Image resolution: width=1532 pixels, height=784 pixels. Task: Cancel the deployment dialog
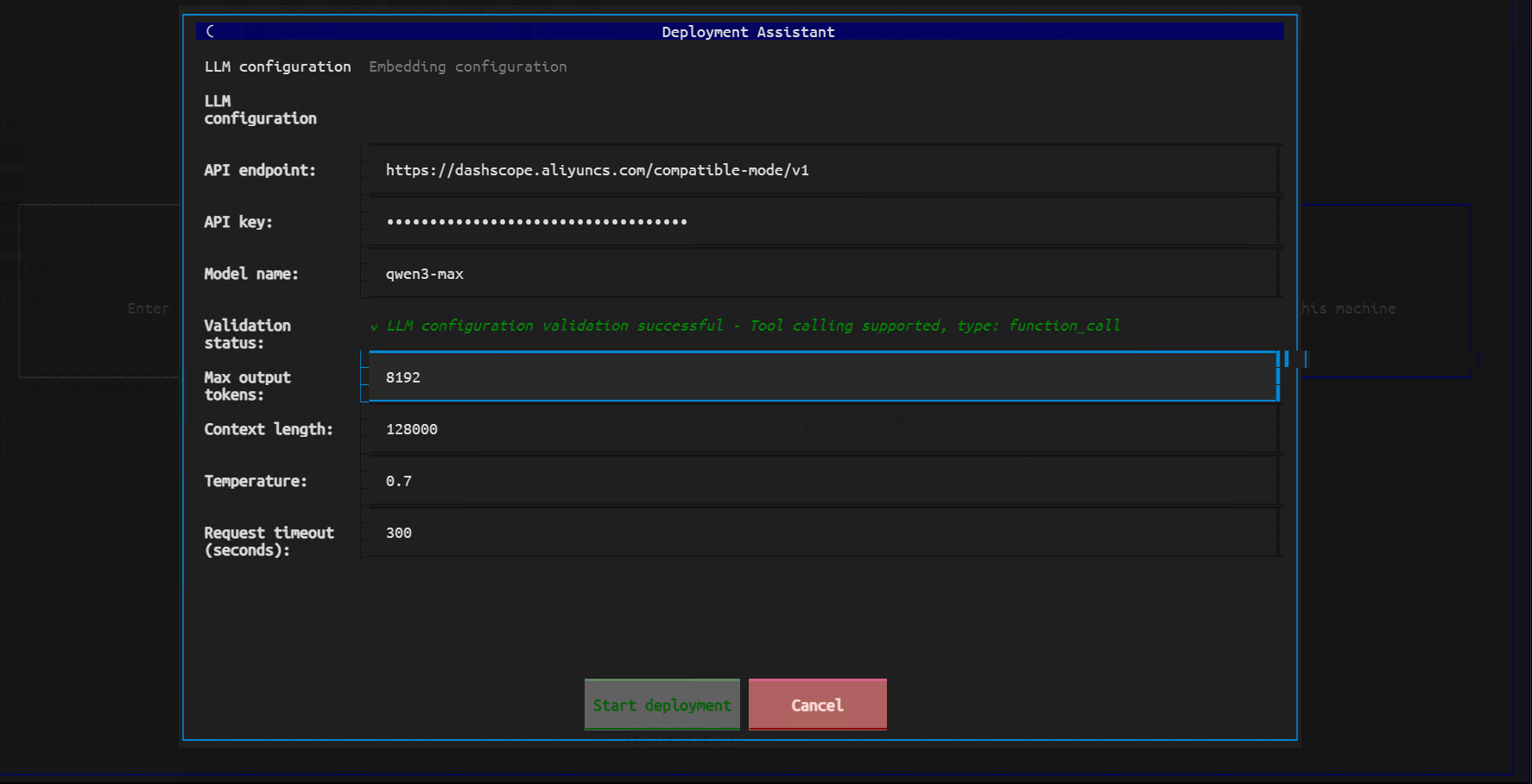(x=817, y=705)
